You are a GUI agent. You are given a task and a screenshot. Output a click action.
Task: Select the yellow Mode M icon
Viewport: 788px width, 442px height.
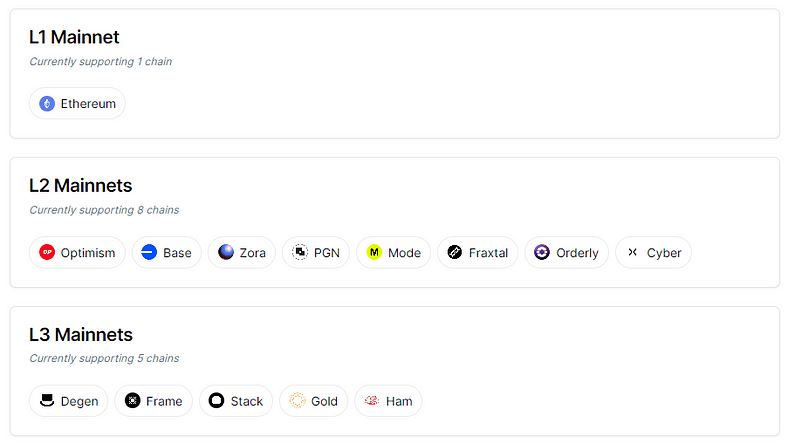click(374, 252)
